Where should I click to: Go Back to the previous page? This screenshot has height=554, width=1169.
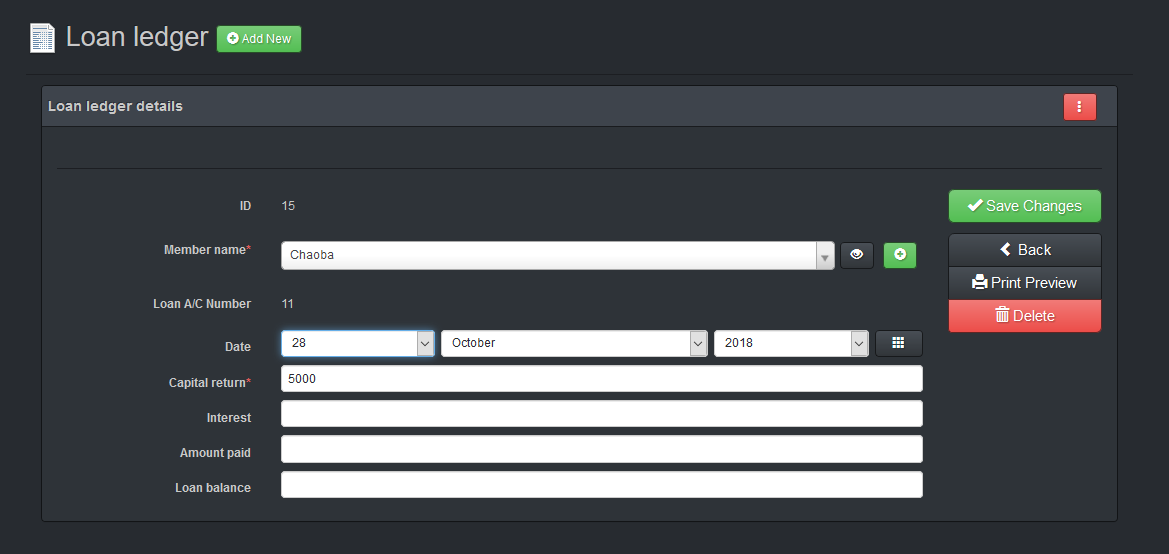pyautogui.click(x=1024, y=250)
